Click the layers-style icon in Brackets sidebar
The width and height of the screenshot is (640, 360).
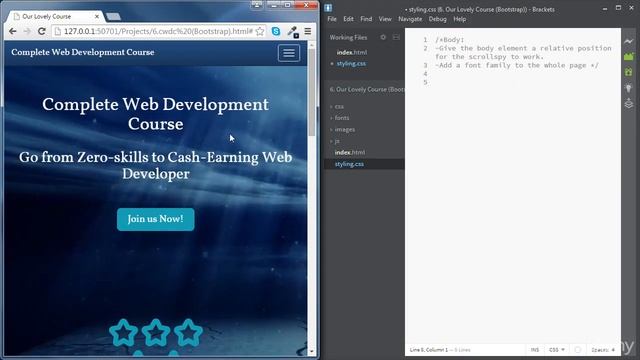pyautogui.click(x=629, y=103)
